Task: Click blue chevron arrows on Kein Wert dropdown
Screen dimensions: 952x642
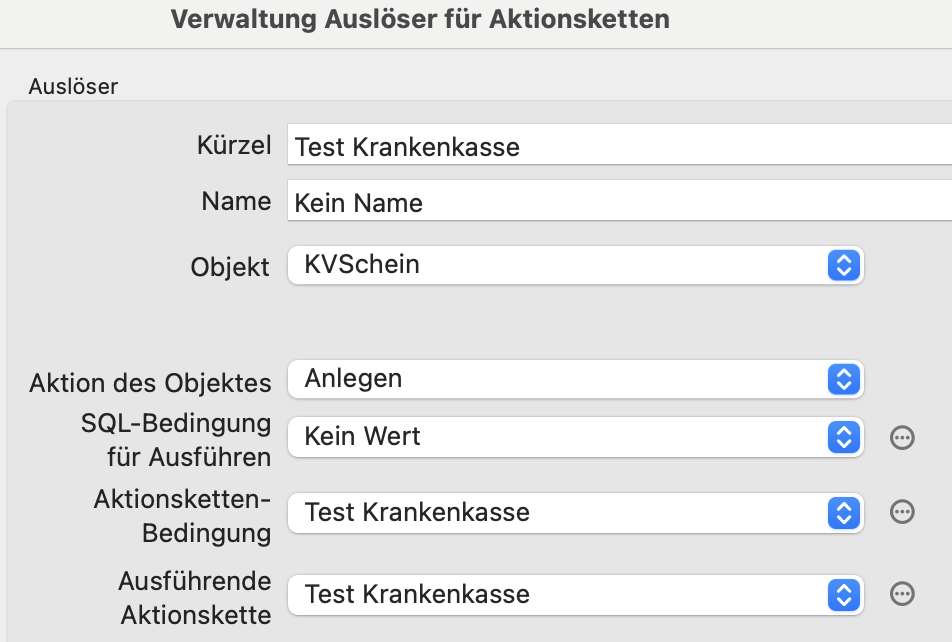Action: 844,437
